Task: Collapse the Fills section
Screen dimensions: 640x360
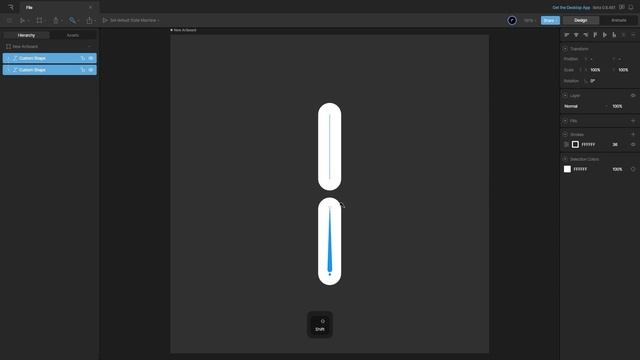Action: [x=565, y=121]
